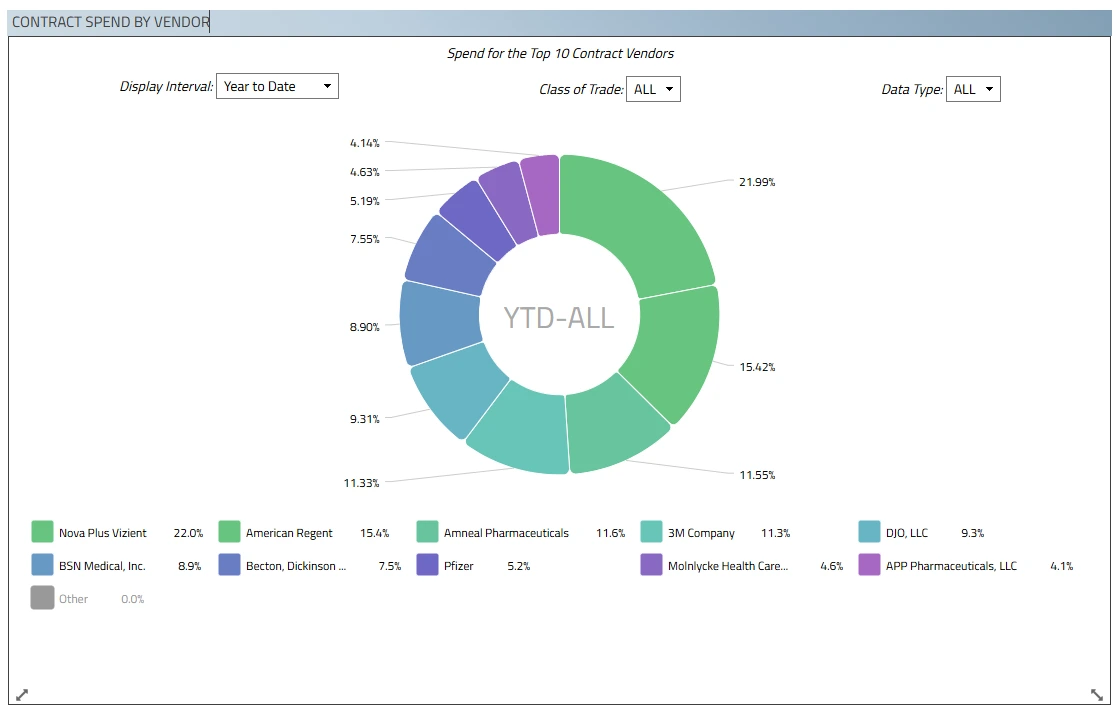Toggle the gray Other legend swatch

point(43,598)
